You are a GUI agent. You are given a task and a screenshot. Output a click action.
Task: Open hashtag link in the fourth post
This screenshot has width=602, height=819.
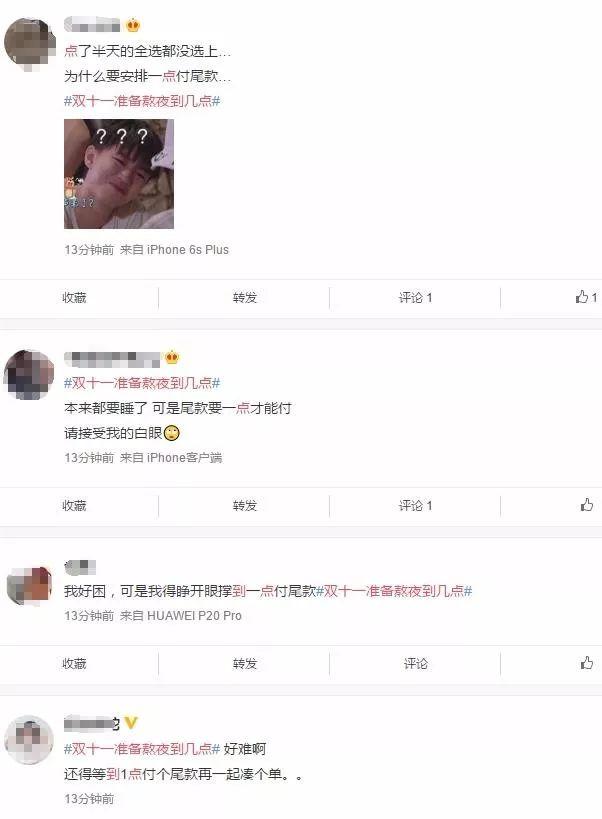(142, 748)
